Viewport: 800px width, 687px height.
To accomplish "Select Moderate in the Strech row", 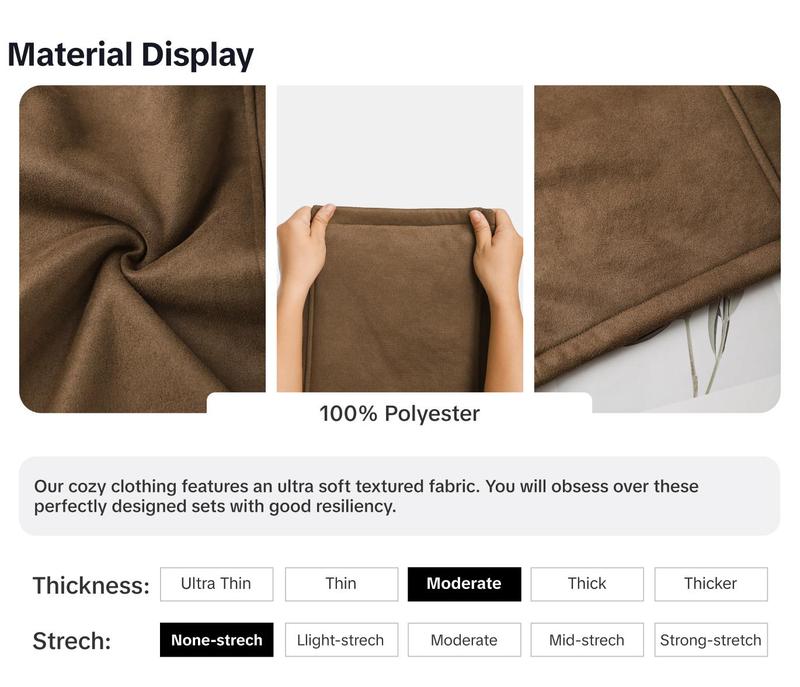I will pyautogui.click(x=464, y=640).
